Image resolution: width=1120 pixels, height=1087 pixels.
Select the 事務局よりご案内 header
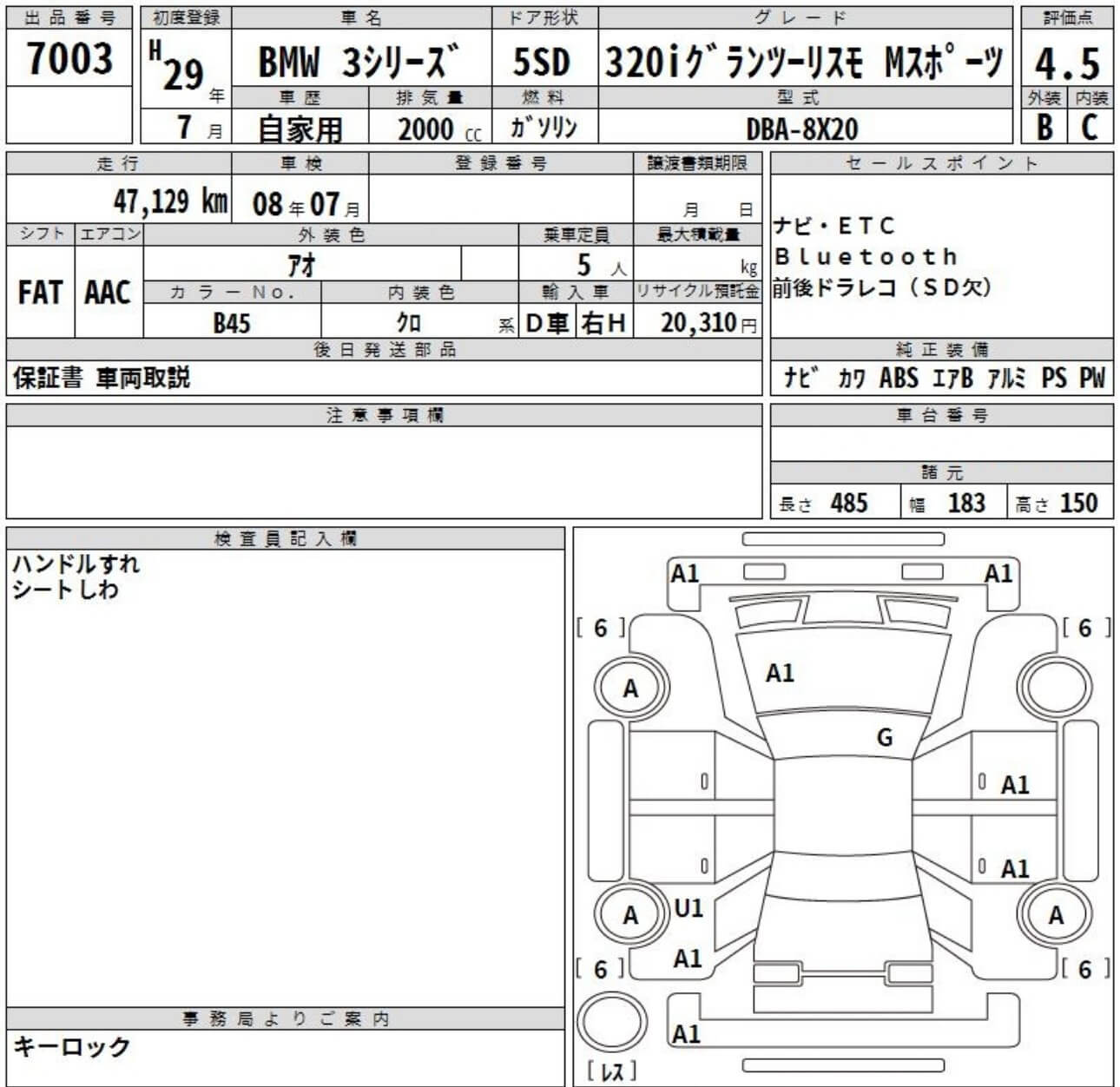(286, 1019)
